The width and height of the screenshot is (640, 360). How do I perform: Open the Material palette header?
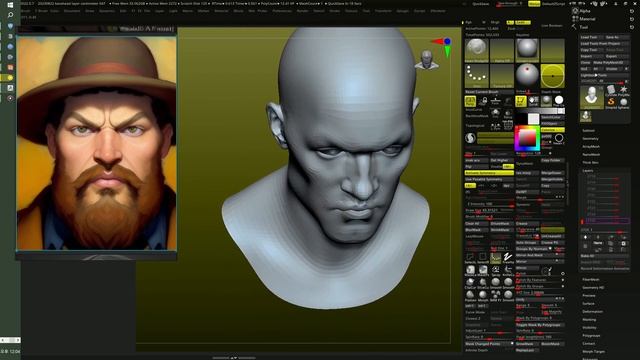(x=587, y=19)
